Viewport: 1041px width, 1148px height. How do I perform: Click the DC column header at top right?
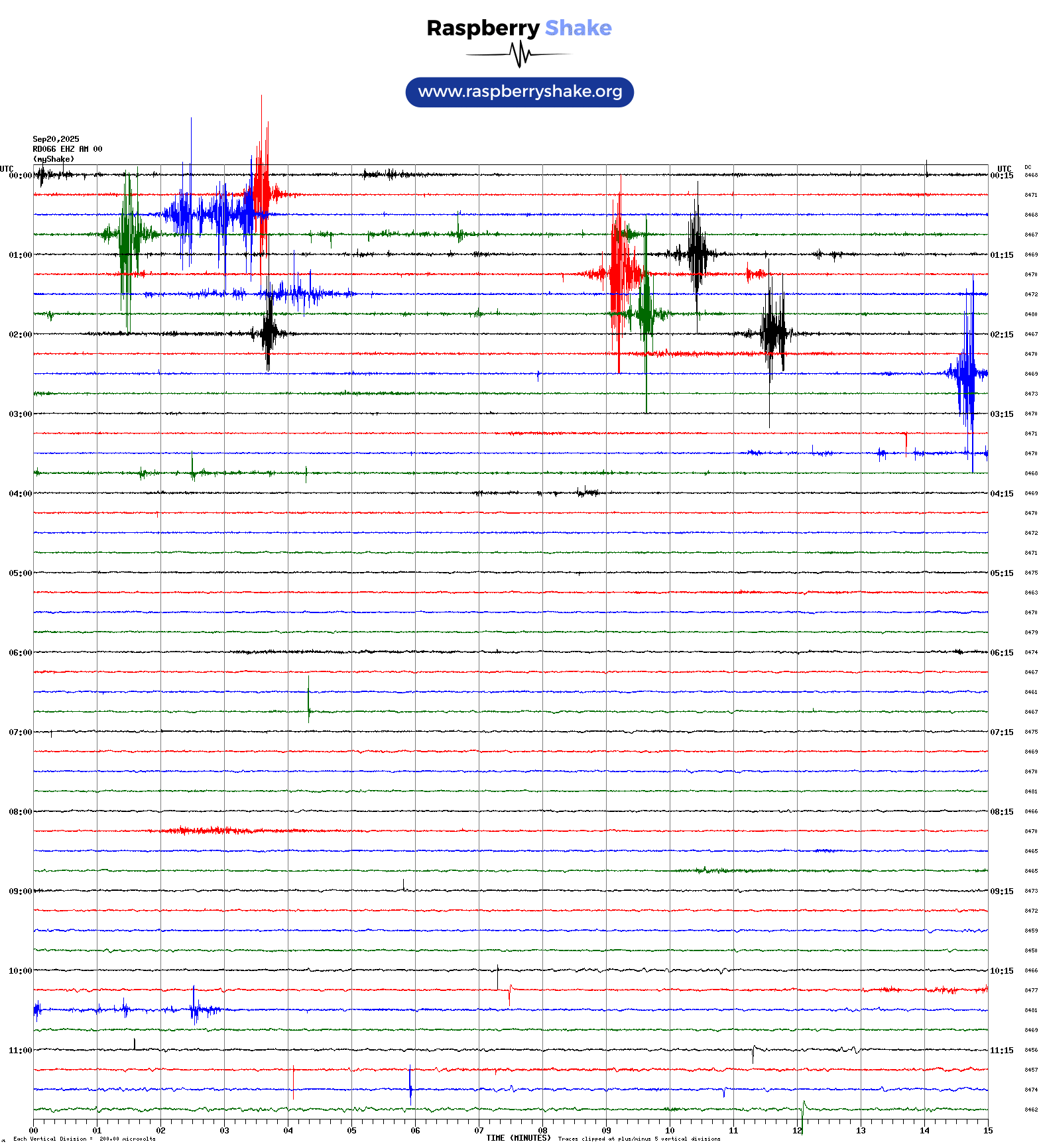[x=1028, y=168]
